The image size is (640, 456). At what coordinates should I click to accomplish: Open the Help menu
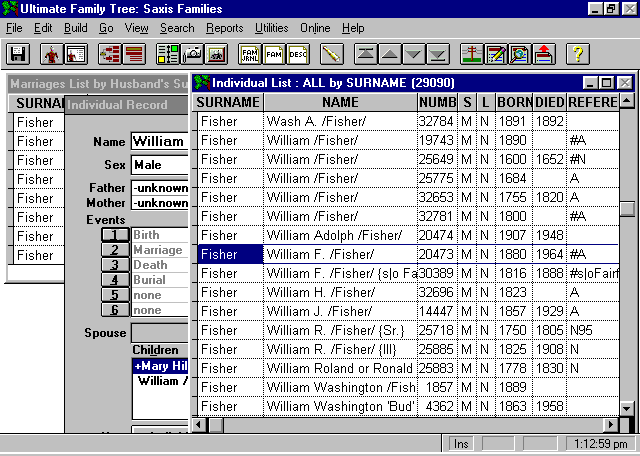[353, 28]
